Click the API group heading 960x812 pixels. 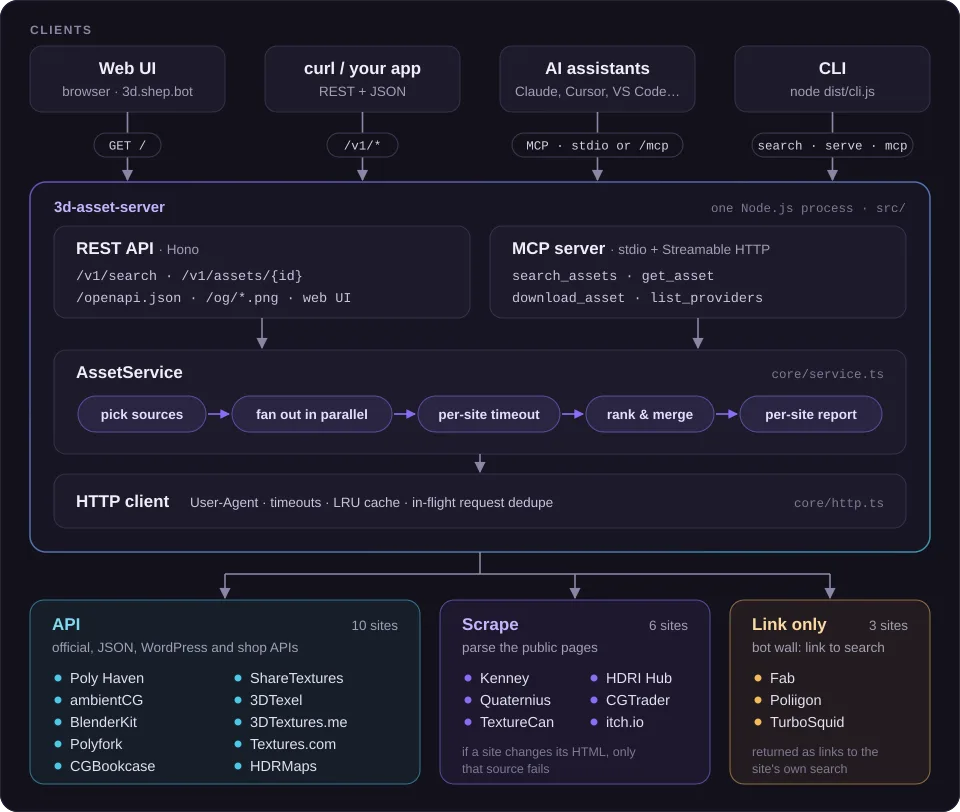pyautogui.click(x=66, y=624)
